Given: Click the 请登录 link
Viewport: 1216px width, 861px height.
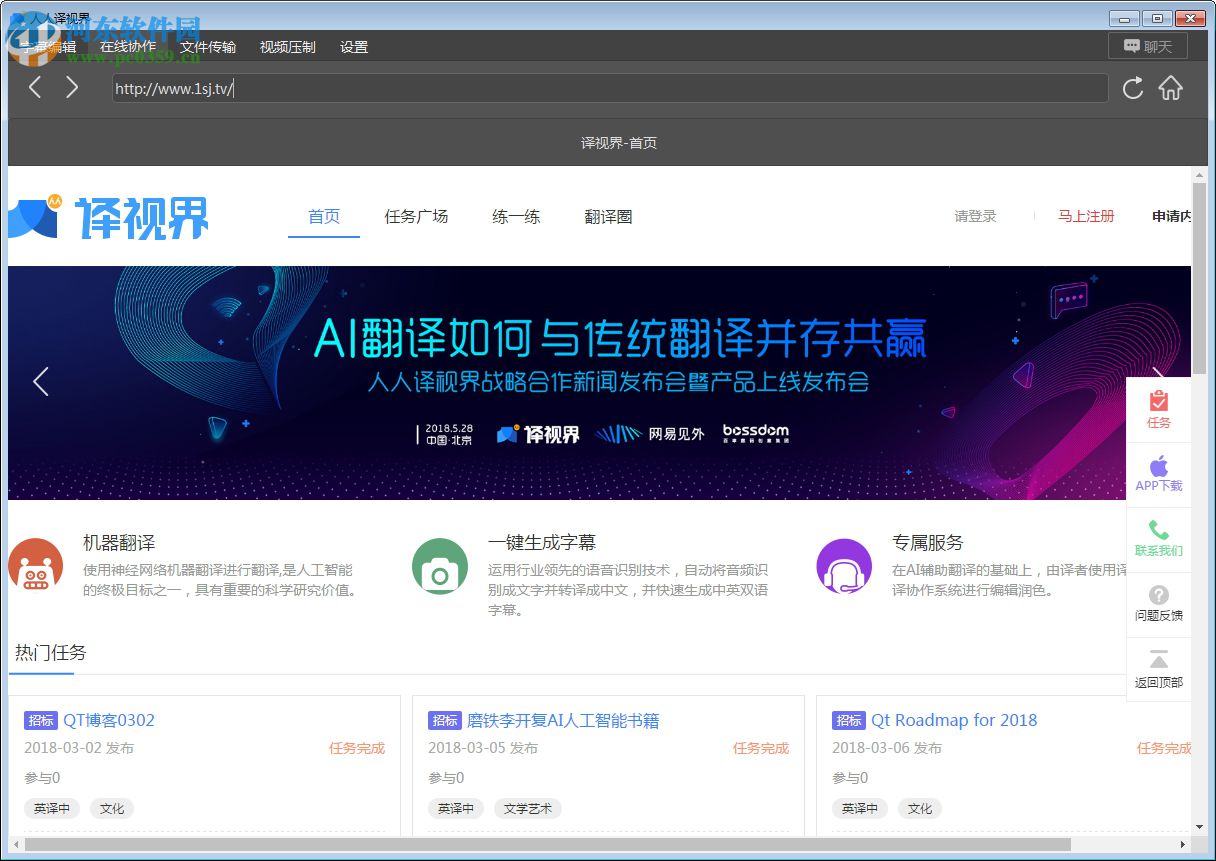Looking at the screenshot, I should point(975,216).
